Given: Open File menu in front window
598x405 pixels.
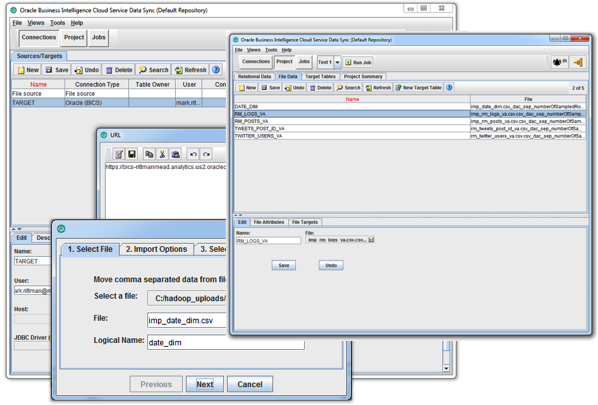Looking at the screenshot, I should (x=239, y=50).
